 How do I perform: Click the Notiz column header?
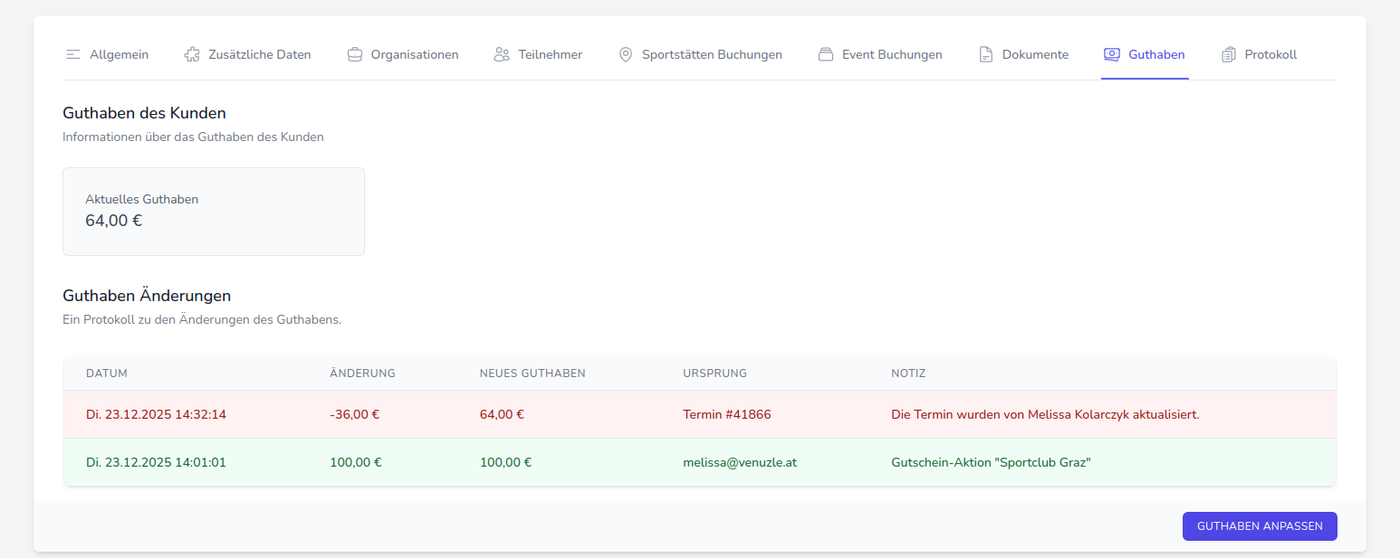(909, 373)
